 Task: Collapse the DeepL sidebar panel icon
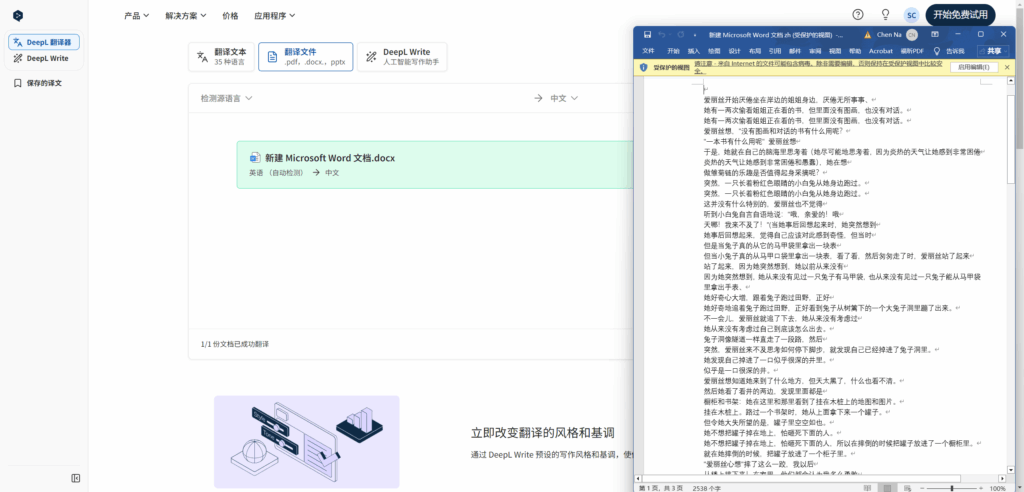76,478
